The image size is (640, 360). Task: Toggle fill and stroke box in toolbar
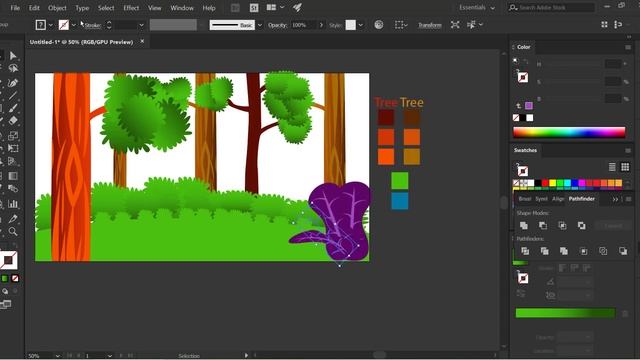click(x=8, y=260)
